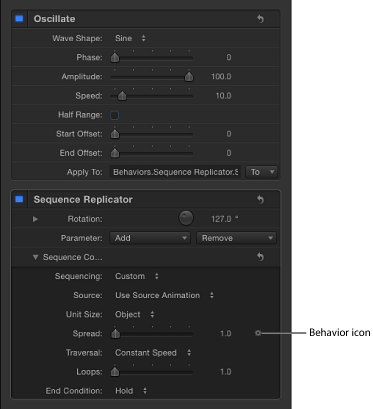Image resolution: width=373 pixels, height=409 pixels.
Task: Click the Amplitude slider handle
Action: pos(189,77)
